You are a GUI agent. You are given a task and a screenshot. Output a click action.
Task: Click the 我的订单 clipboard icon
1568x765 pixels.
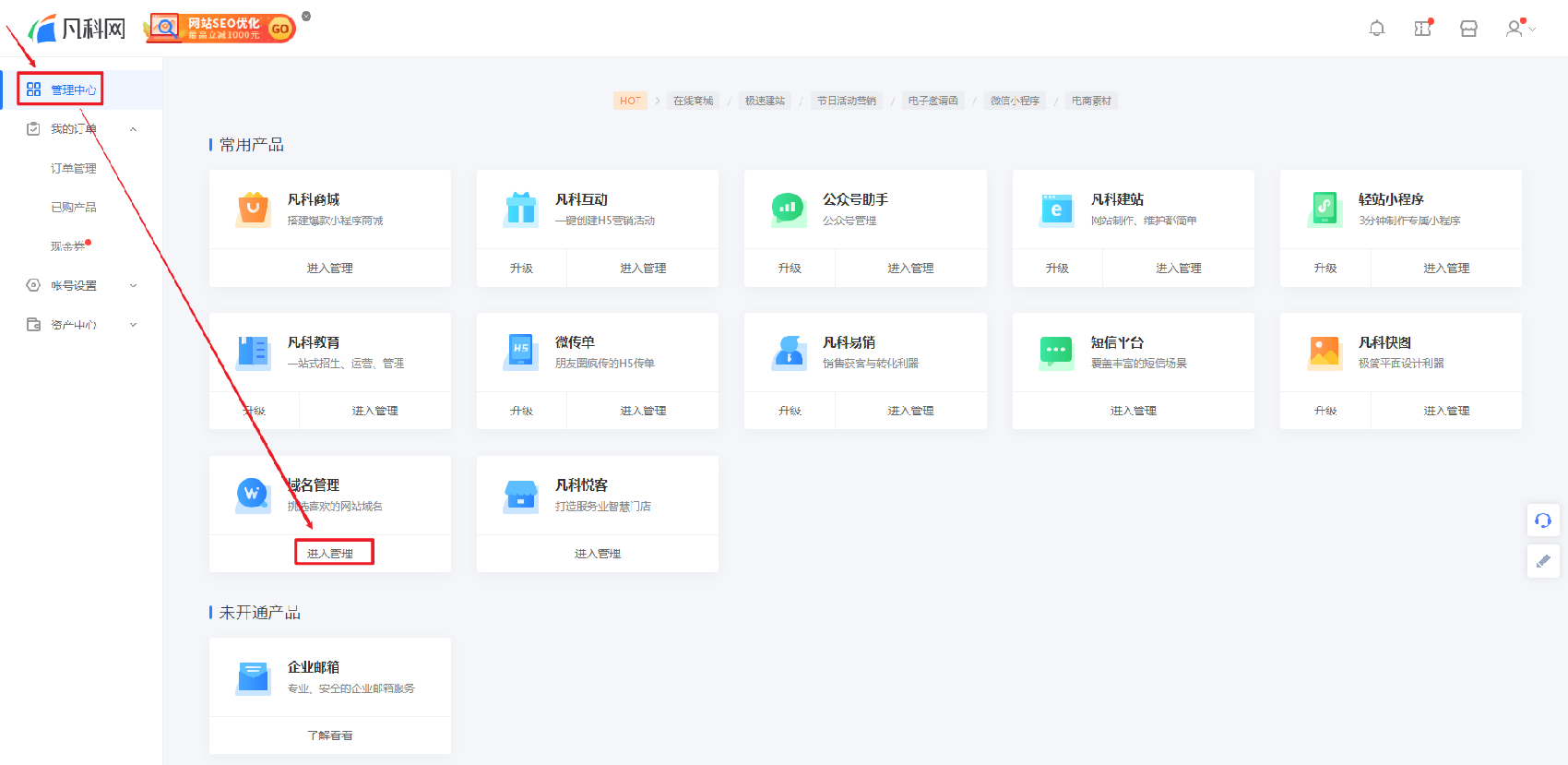tap(33, 129)
